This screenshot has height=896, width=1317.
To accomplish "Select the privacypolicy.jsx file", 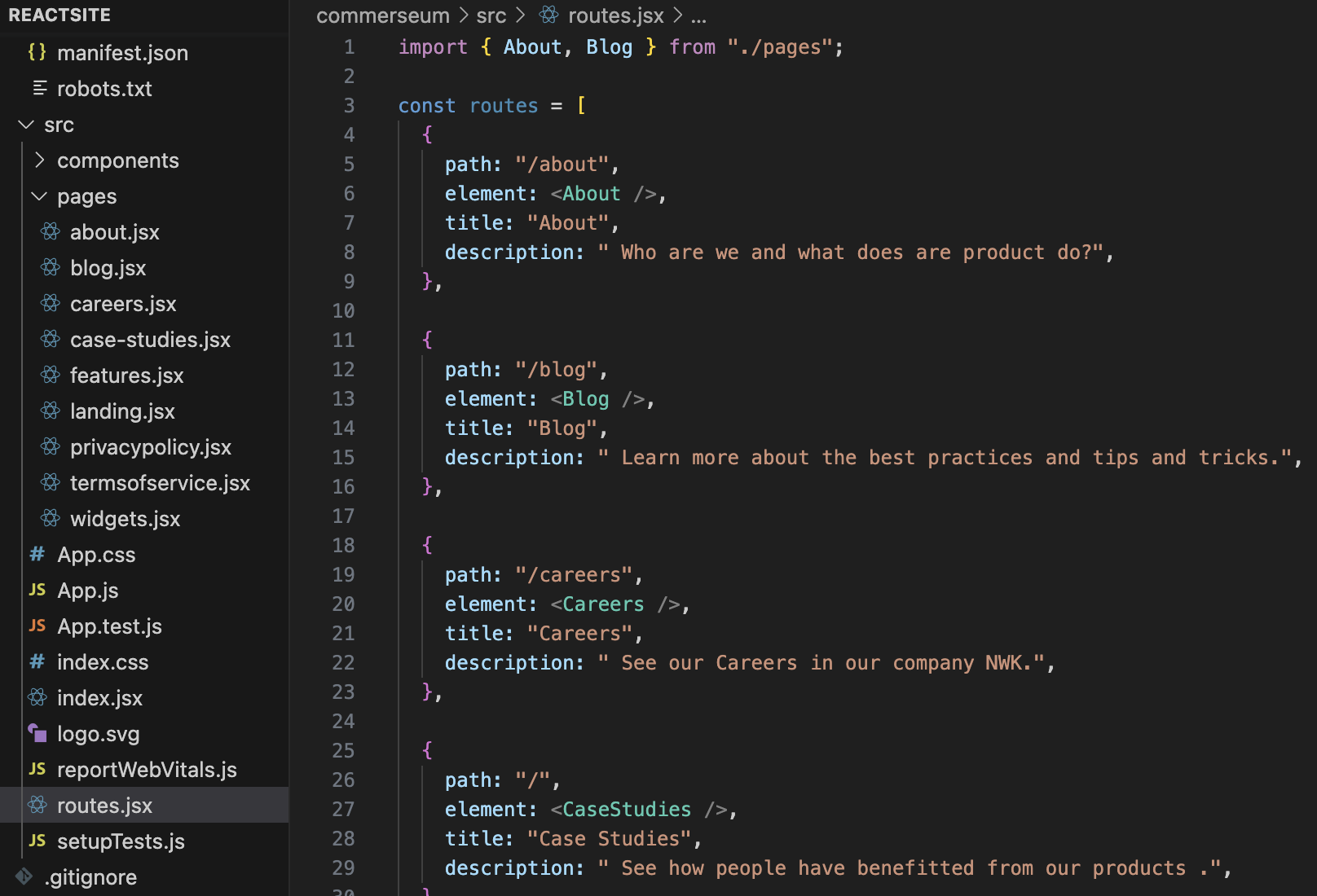I will click(151, 447).
